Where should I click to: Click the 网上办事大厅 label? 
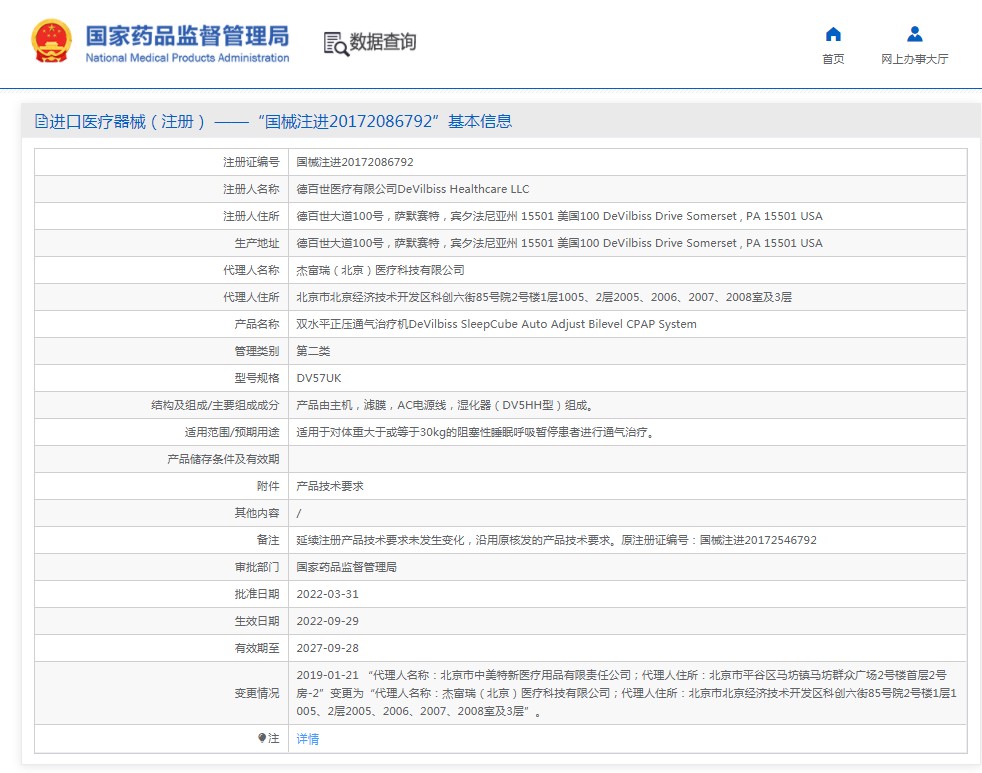coord(914,59)
